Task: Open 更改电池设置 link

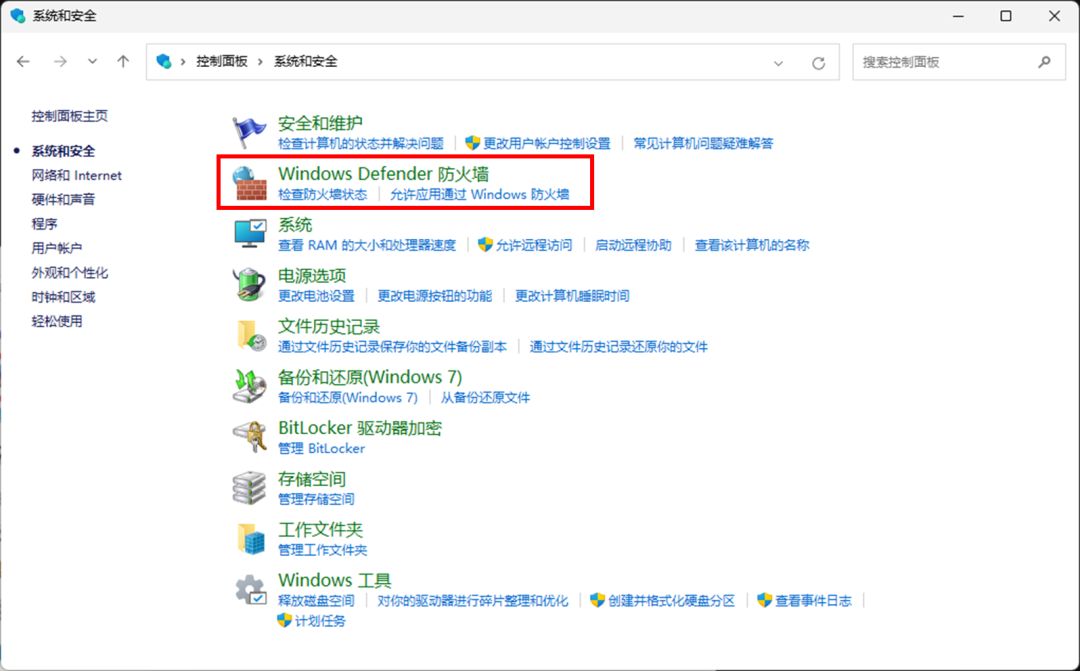Action: pos(316,296)
